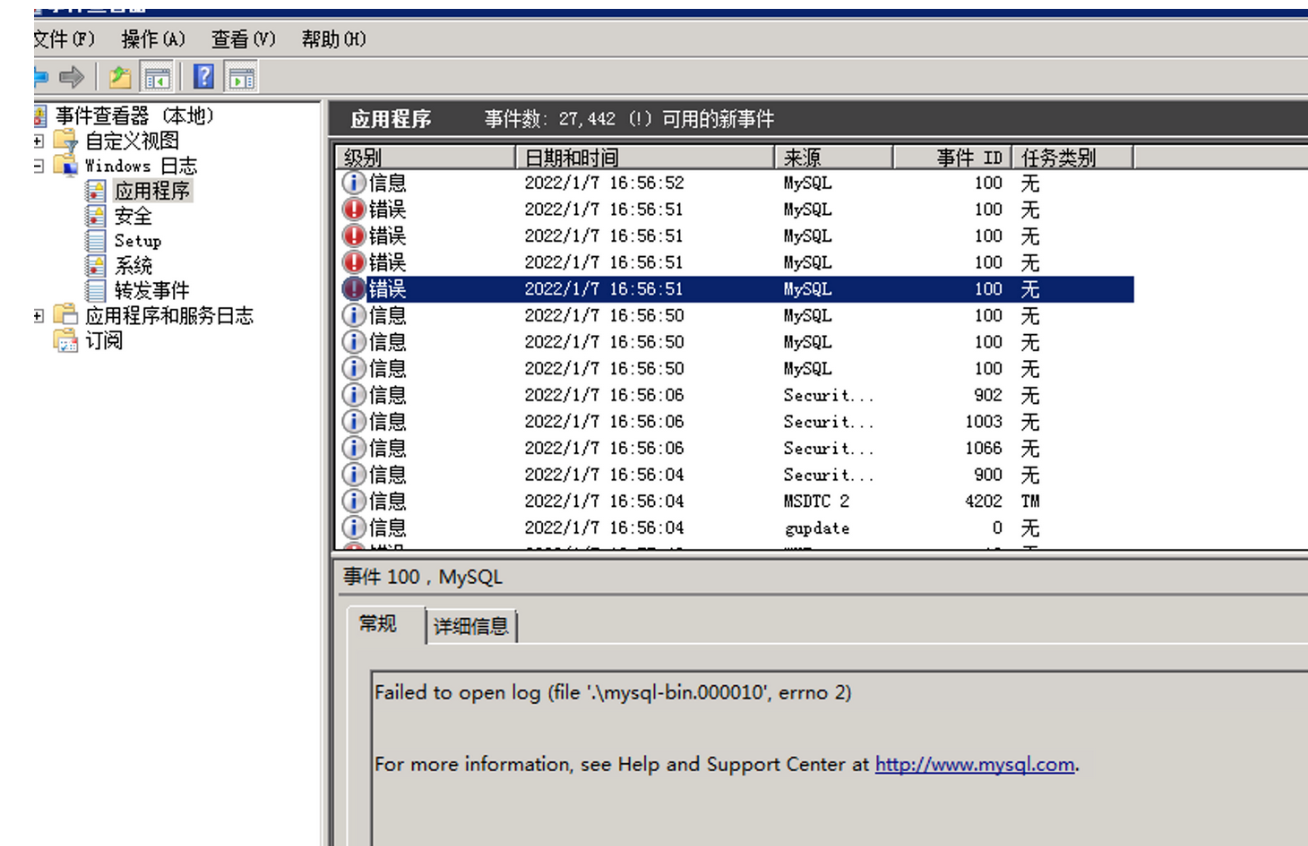Viewport: 1308px width, 846px height.
Task: Switch to the 详细信息 tab
Action: (470, 626)
